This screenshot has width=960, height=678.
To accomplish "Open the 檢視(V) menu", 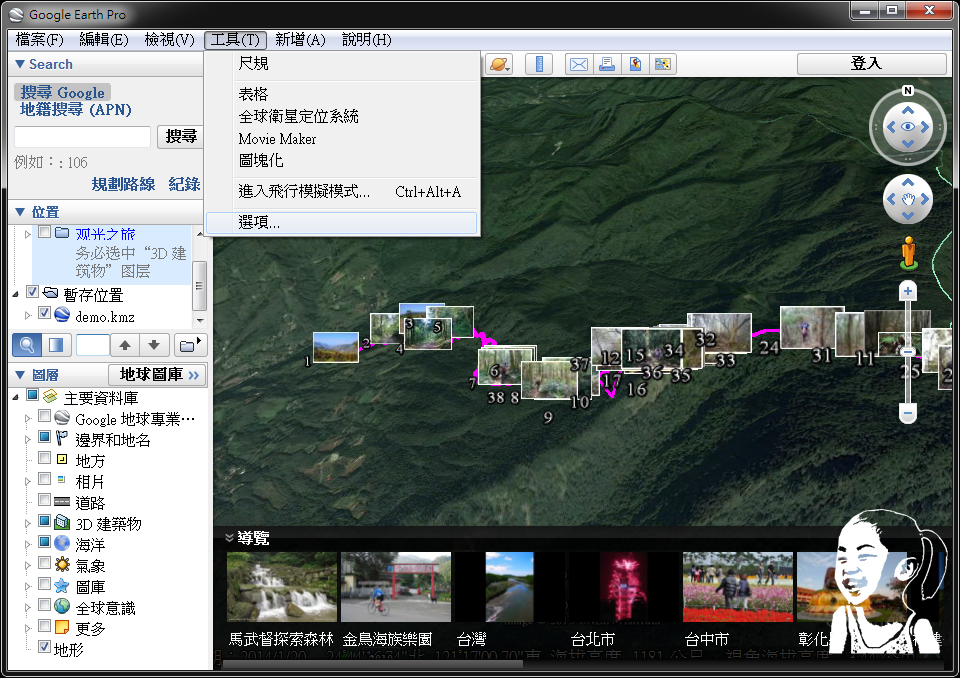I will coord(170,40).
